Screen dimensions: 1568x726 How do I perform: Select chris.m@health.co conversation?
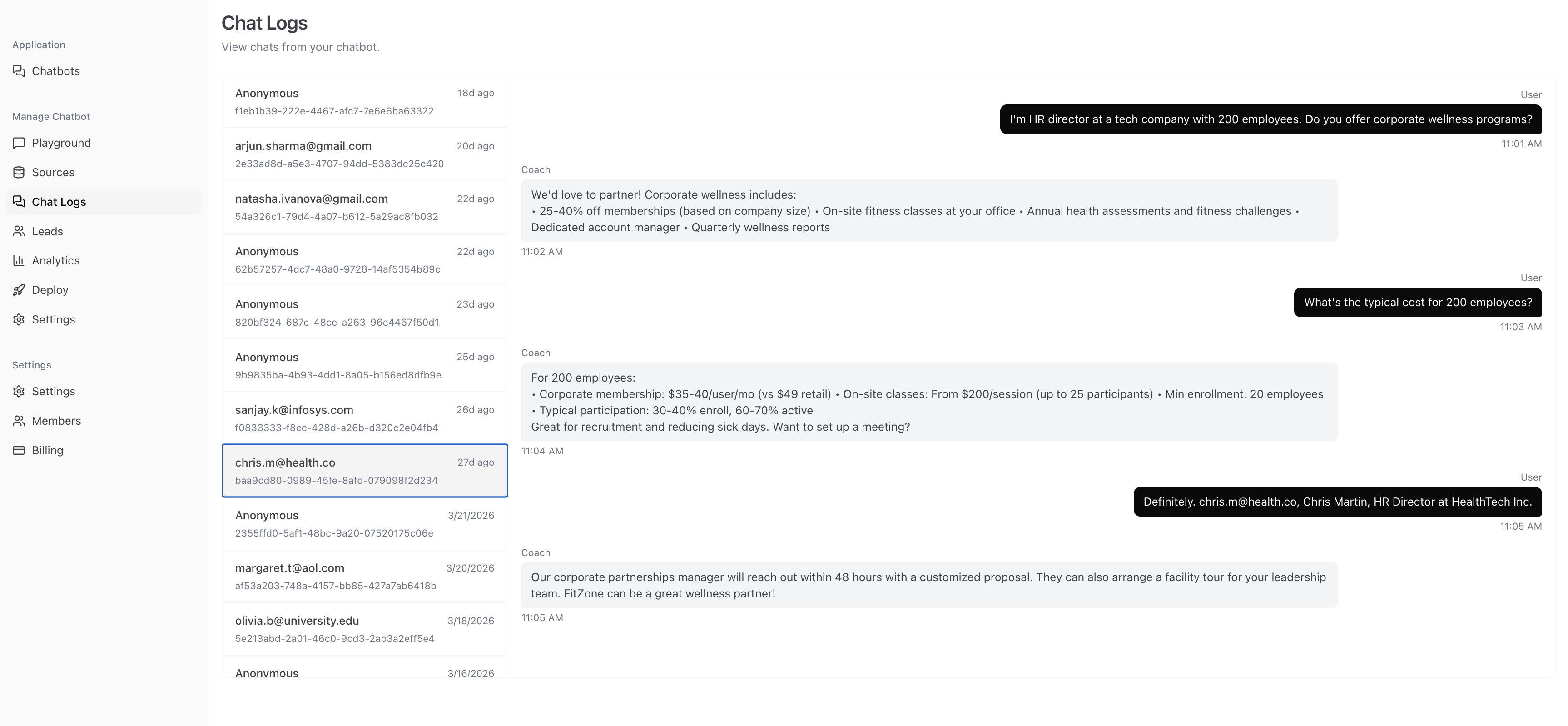(x=365, y=471)
